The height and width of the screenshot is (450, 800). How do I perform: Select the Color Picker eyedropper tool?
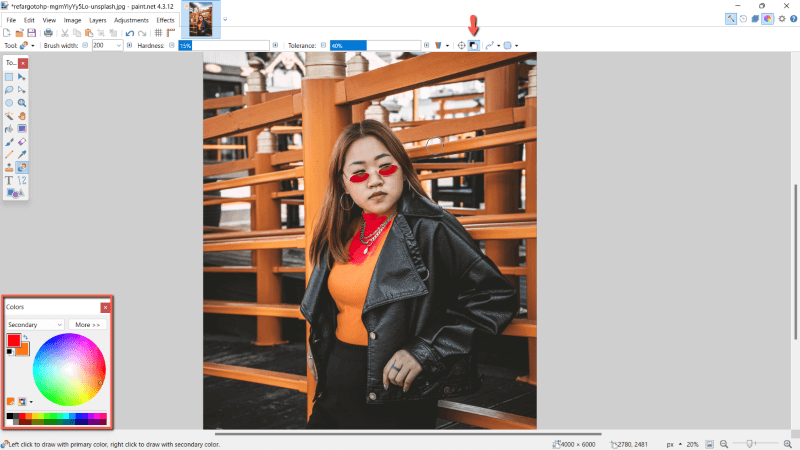(22, 155)
